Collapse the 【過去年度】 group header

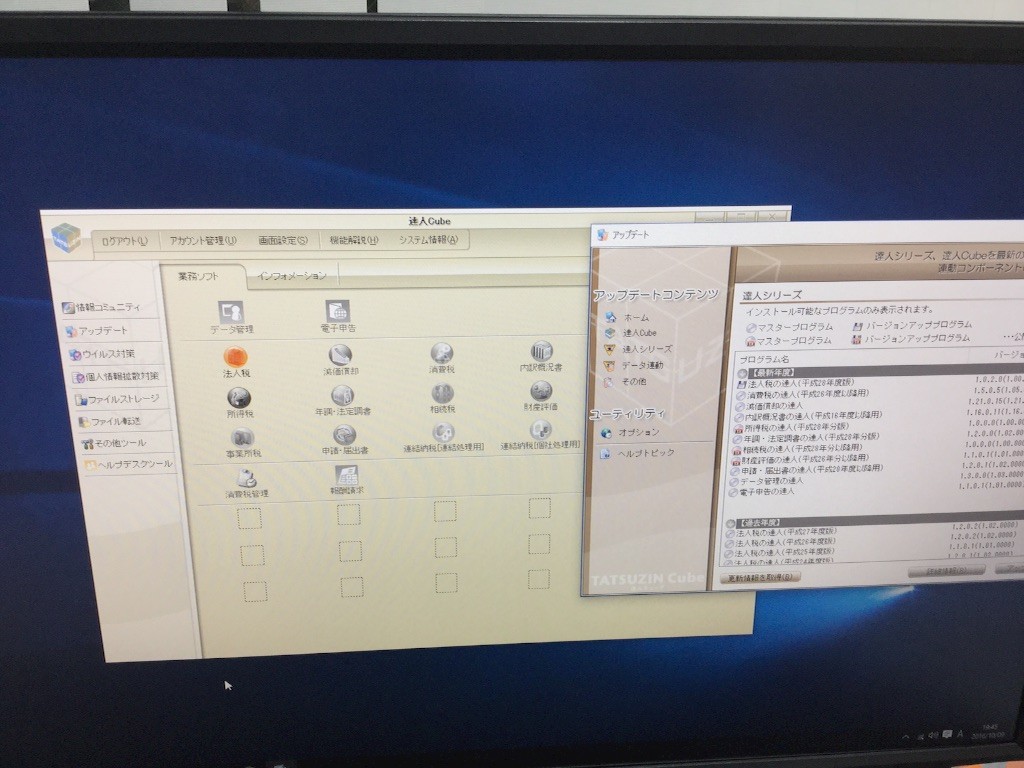point(730,524)
